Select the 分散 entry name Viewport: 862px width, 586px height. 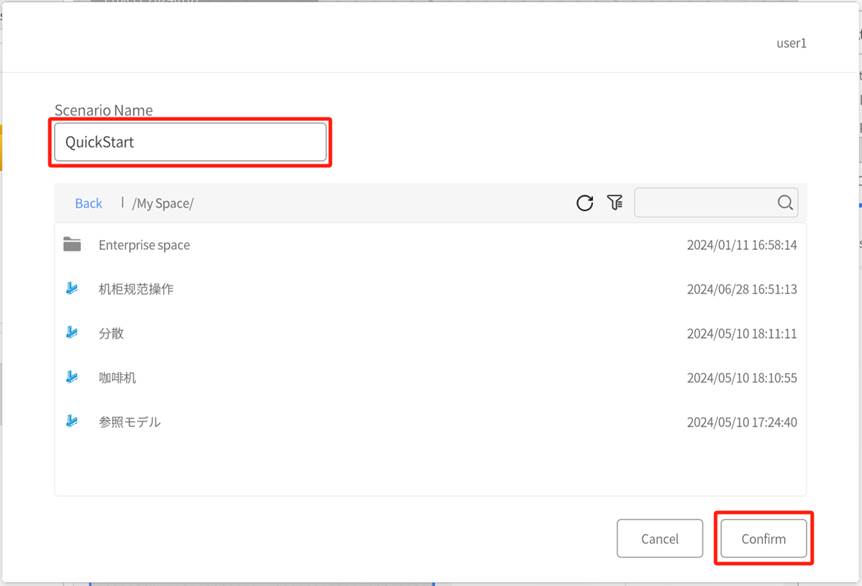click(111, 333)
